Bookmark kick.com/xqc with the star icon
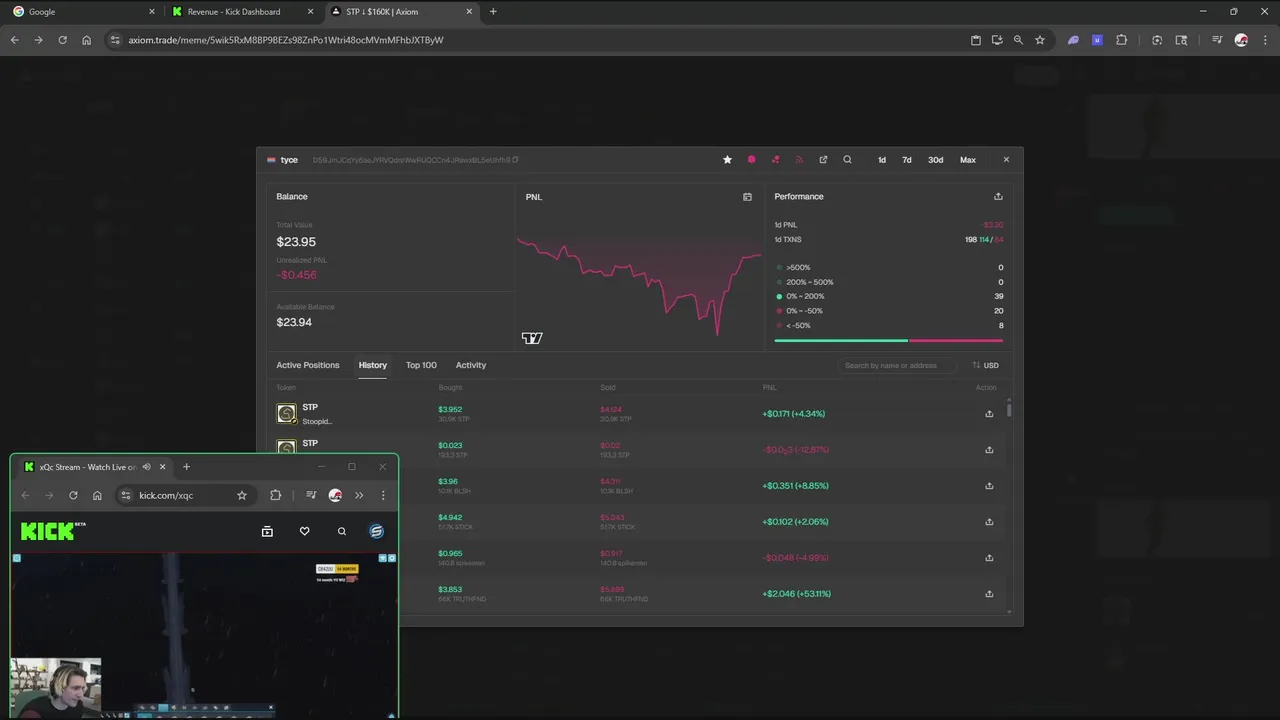This screenshot has height=720, width=1280. [242, 495]
